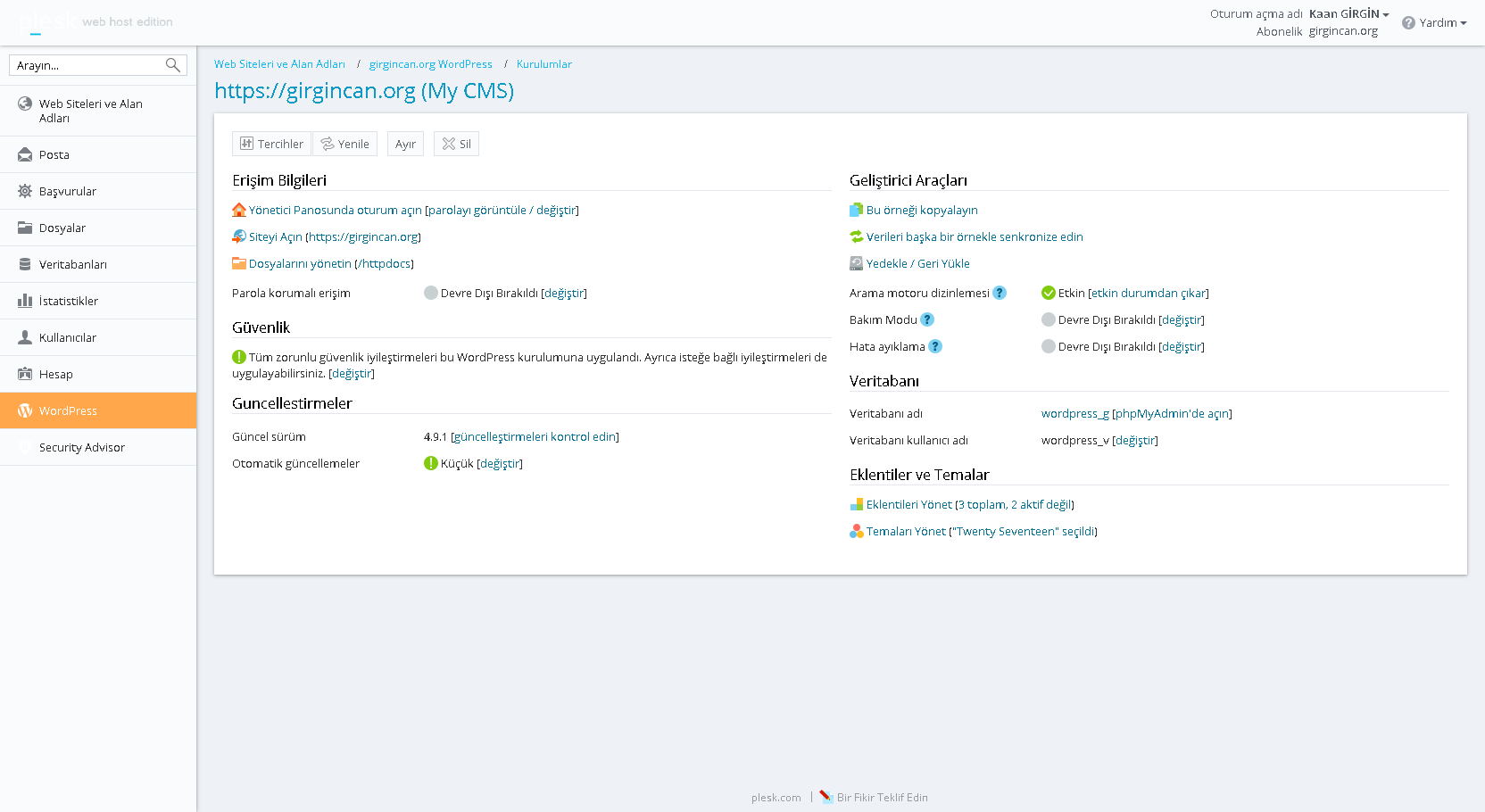Viewport: 1485px width, 812px height.
Task: Open Verileri başka bir örnekle senkronize edin
Action: coord(975,236)
